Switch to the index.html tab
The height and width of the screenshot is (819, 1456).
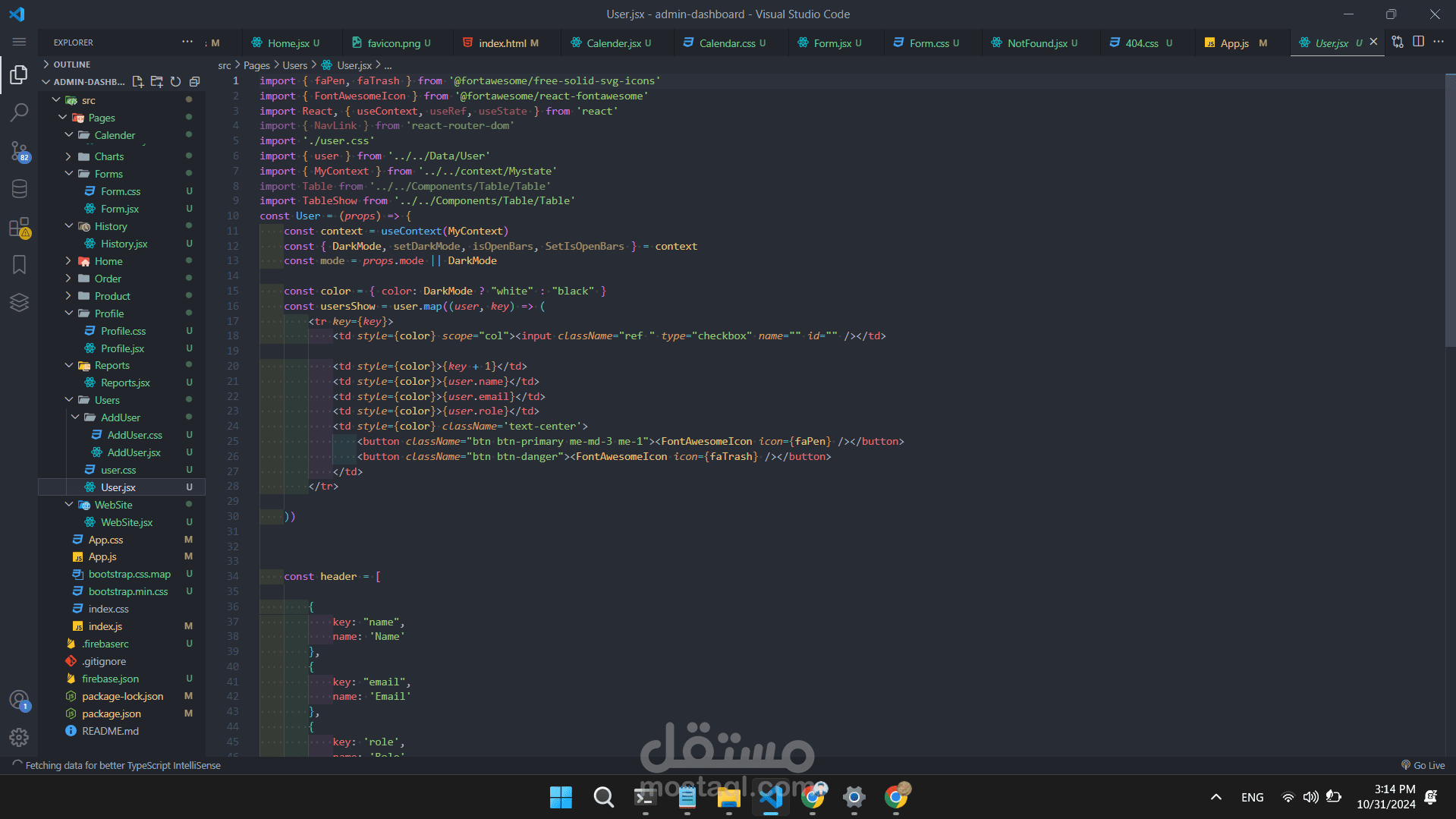502,43
